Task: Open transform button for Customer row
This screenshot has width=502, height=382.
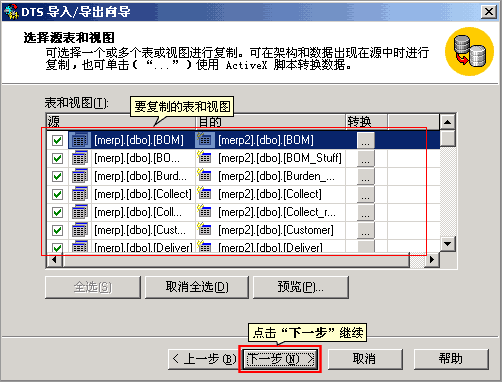Action: point(366,230)
